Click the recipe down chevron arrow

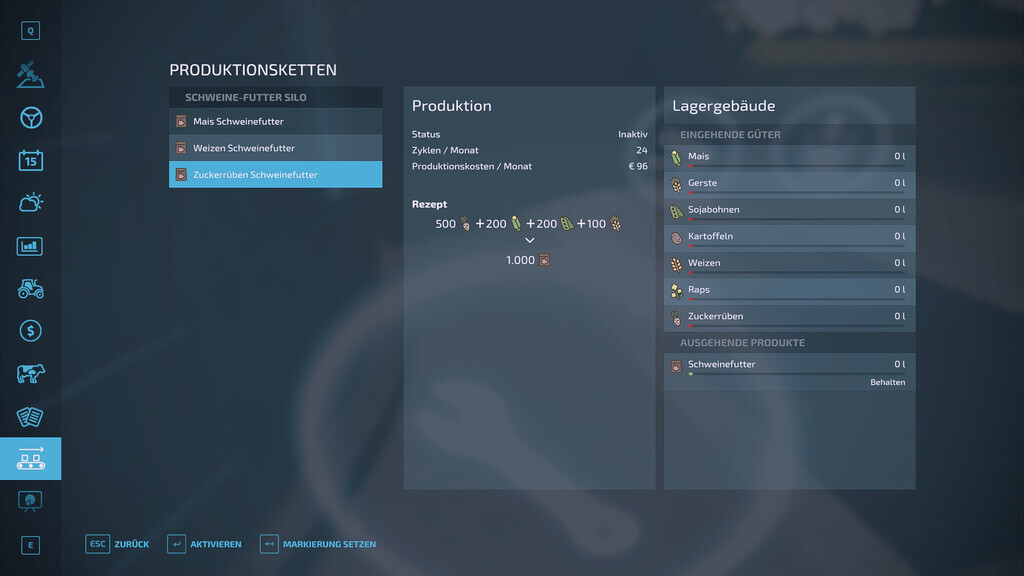(530, 240)
